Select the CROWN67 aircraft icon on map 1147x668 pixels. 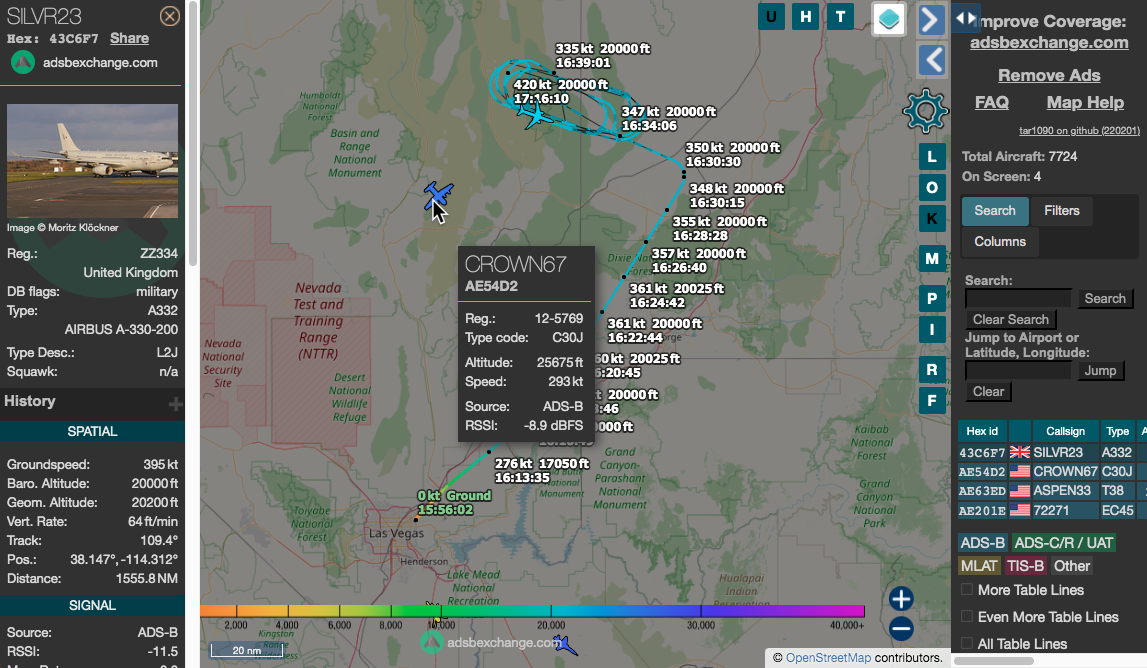coord(437,195)
